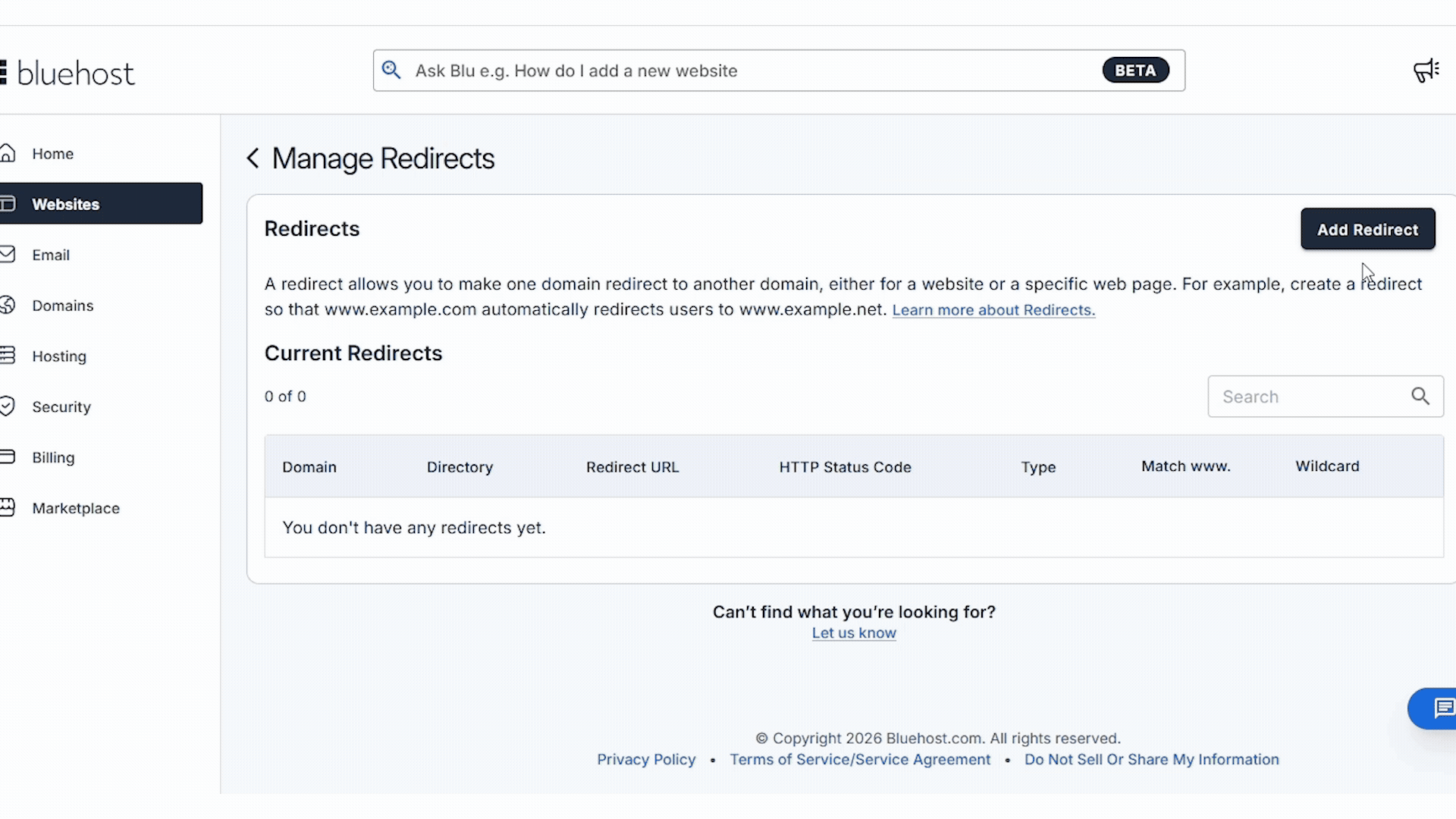Open the Privacy Policy link

646,759
